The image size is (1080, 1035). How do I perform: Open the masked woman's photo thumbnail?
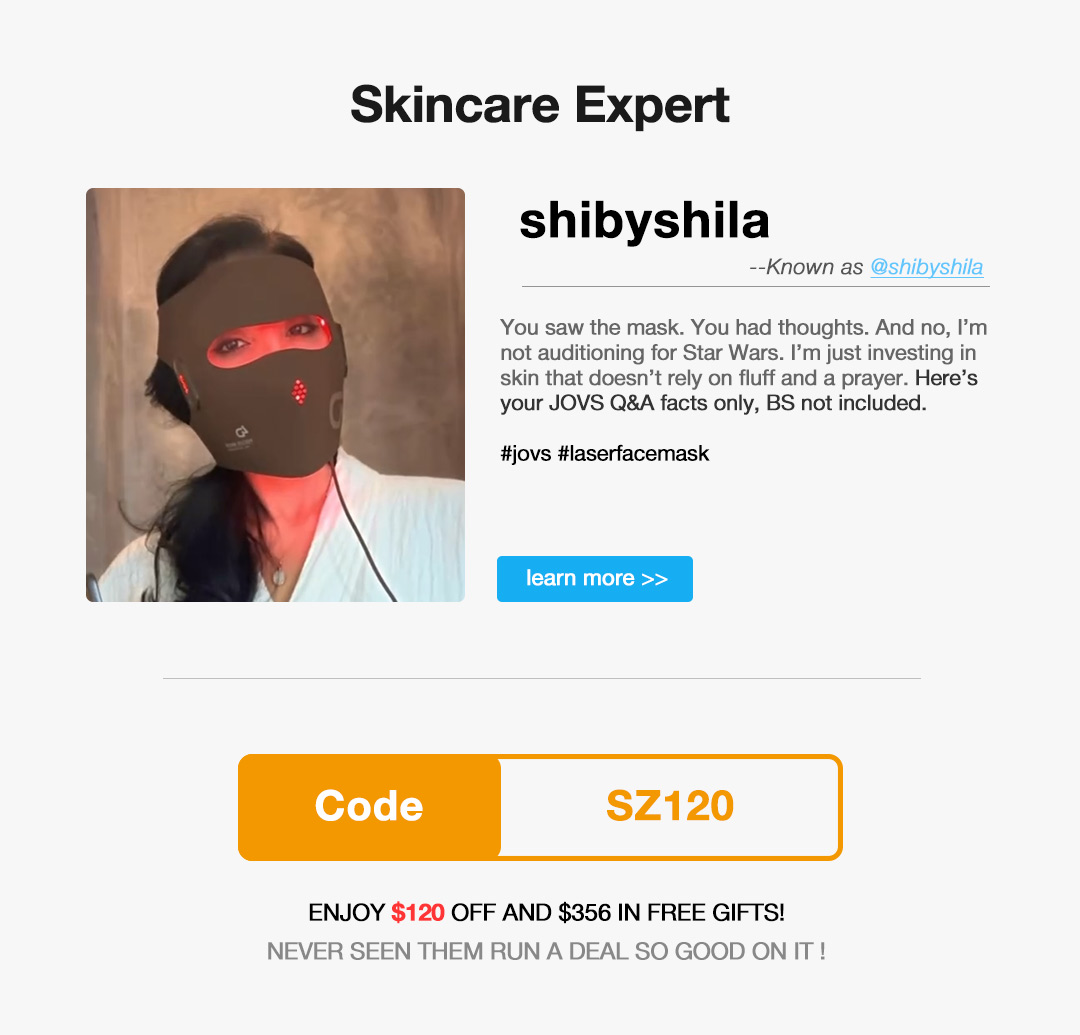[276, 395]
